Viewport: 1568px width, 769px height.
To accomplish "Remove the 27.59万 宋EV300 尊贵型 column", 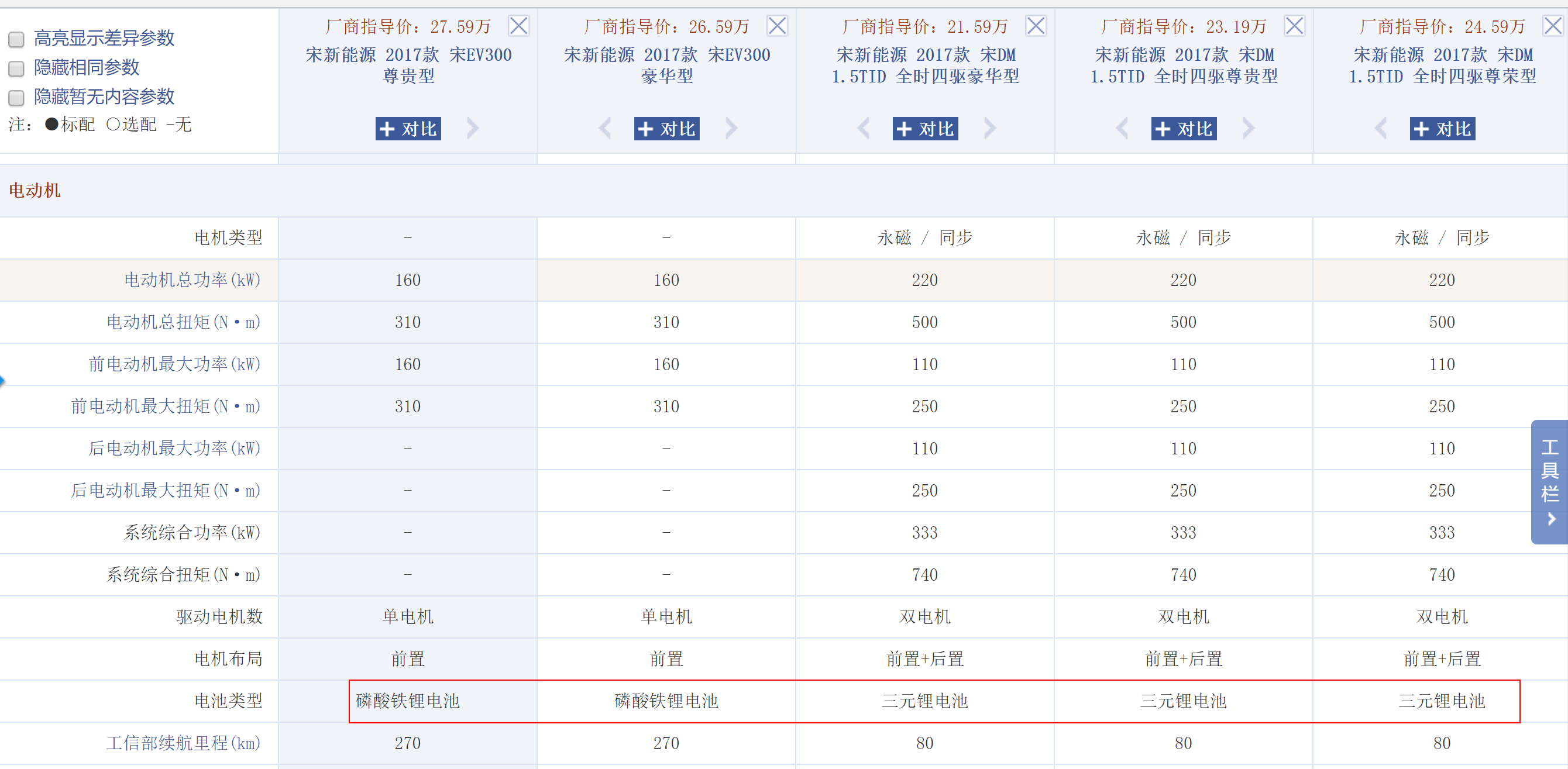I will (518, 26).
